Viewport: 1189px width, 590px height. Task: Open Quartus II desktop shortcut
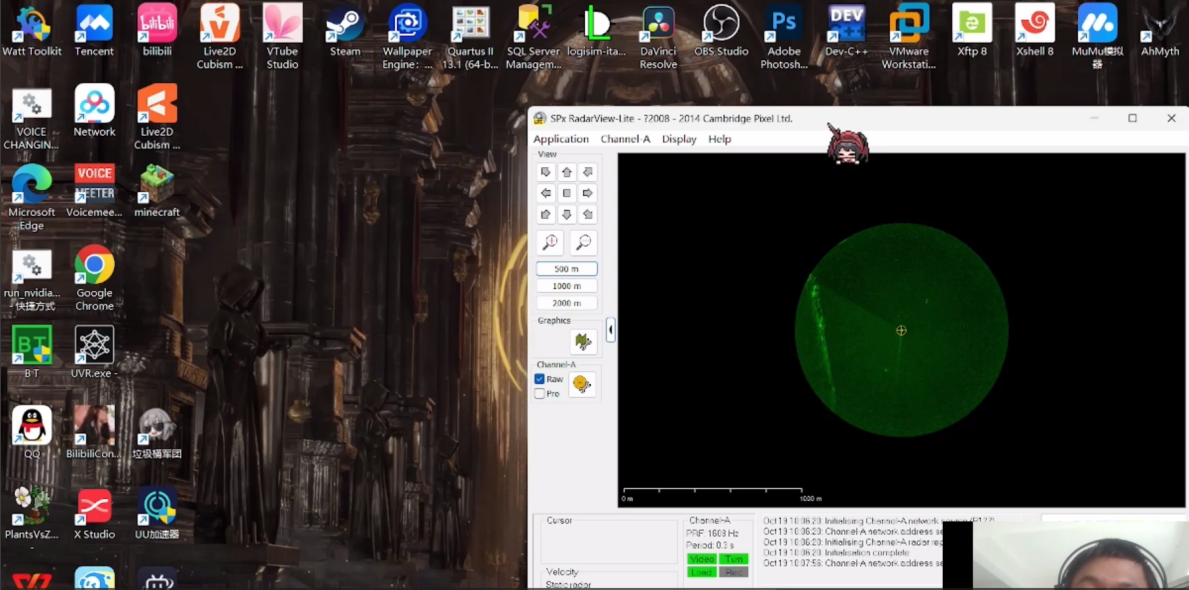point(470,36)
